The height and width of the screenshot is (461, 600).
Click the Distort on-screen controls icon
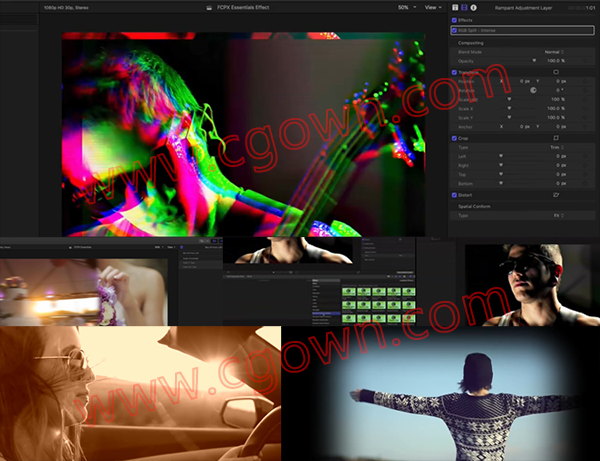556,195
